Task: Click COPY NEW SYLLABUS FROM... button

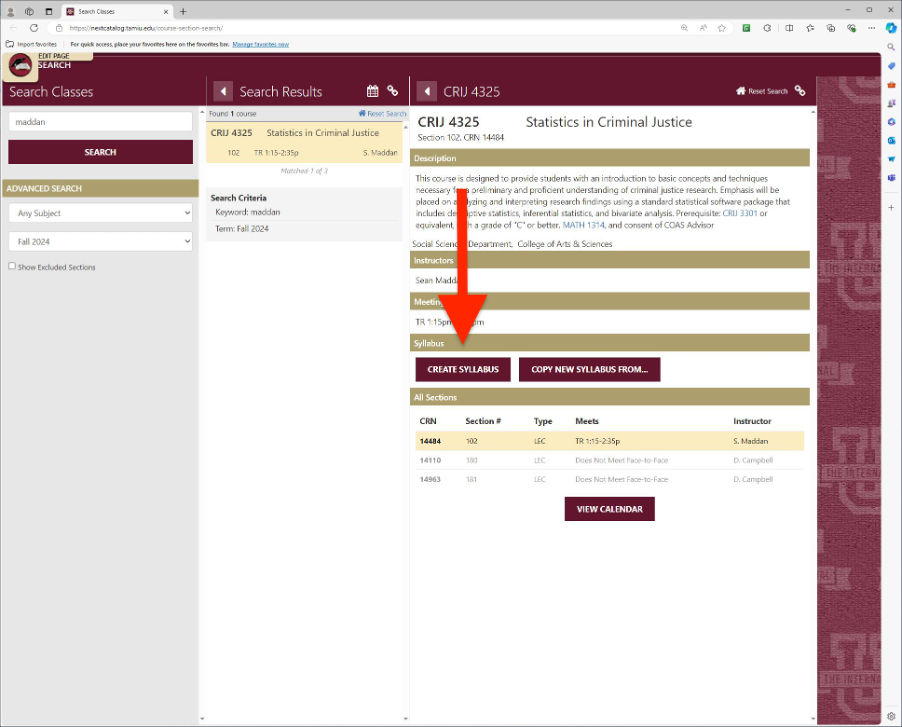Action: point(590,369)
